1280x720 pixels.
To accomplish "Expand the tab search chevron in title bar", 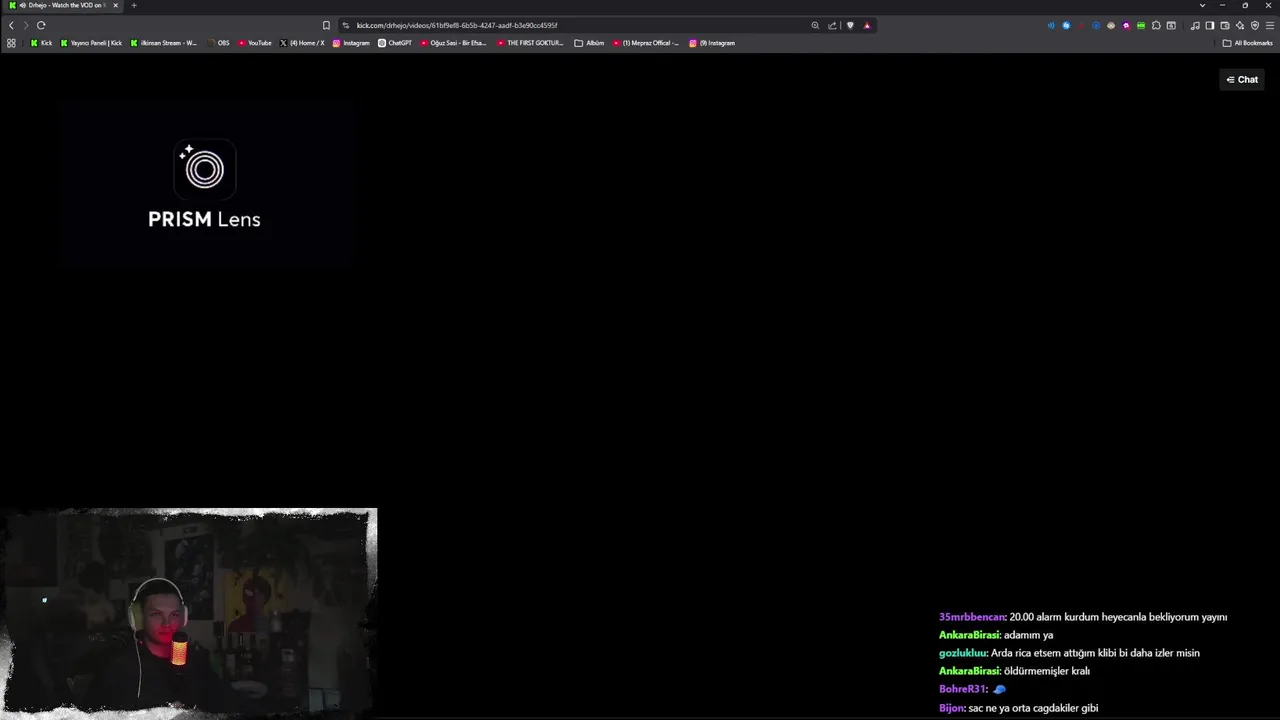I will point(1202,5).
